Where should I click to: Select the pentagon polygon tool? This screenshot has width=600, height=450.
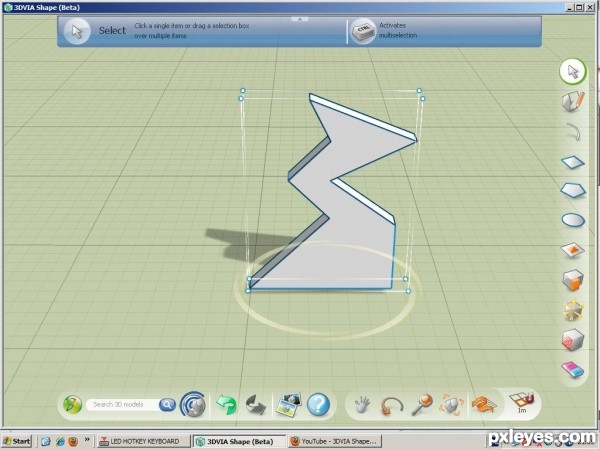(x=573, y=190)
